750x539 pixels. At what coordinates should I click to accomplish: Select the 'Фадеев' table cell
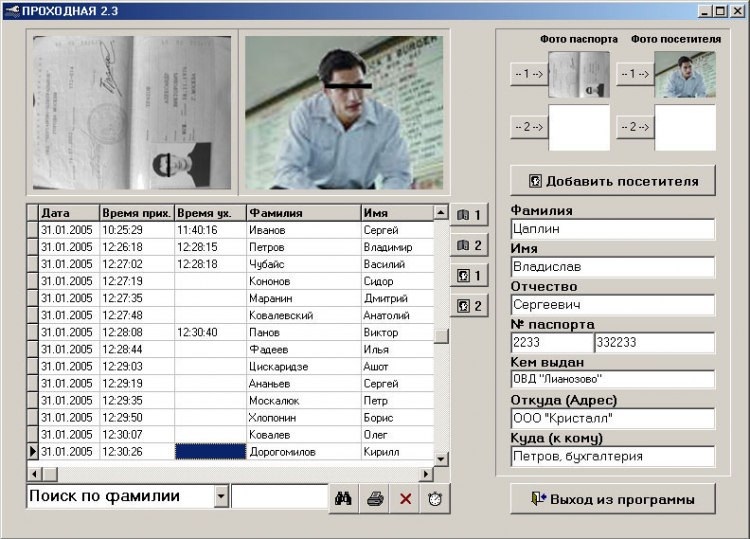pyautogui.click(x=304, y=350)
